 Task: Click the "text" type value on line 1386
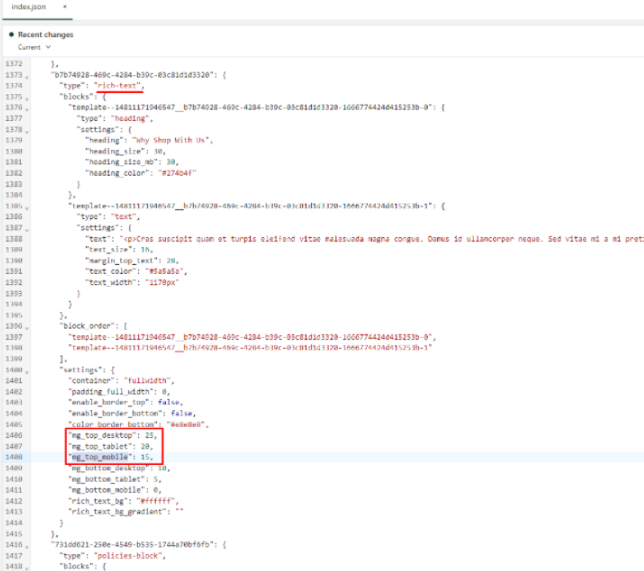click(x=123, y=216)
